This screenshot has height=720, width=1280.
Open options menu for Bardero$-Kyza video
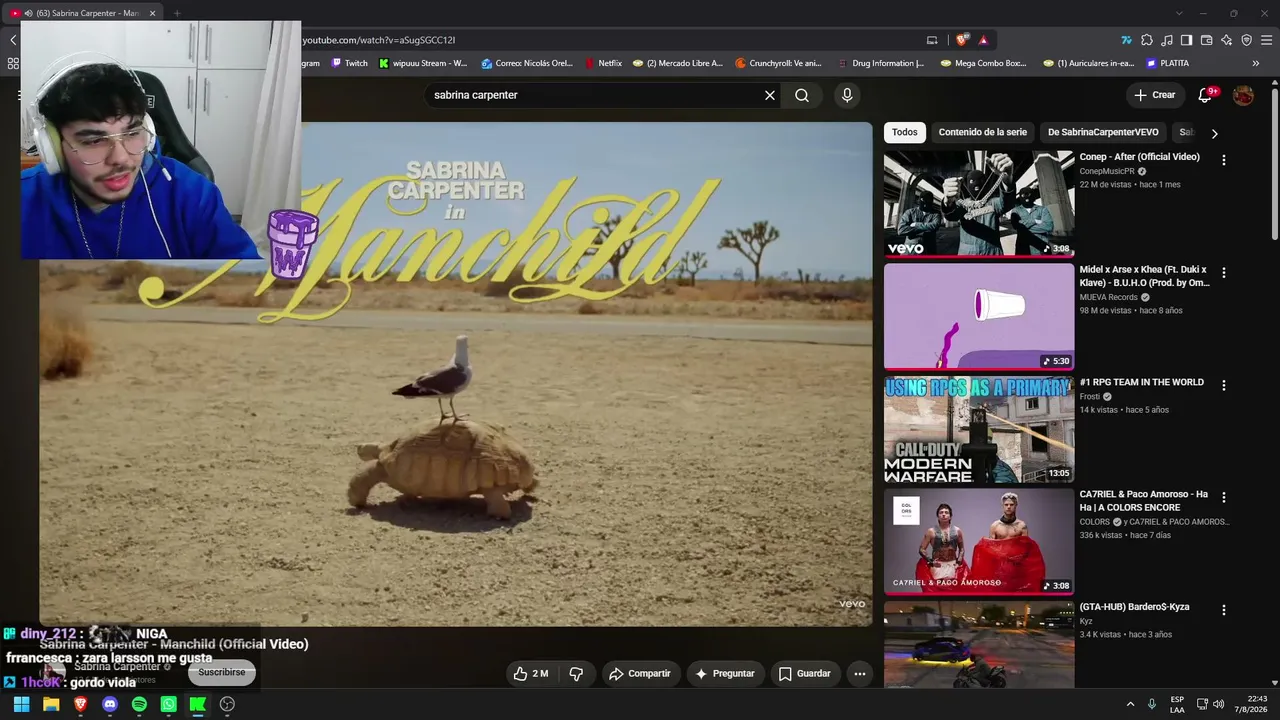pos(1223,610)
